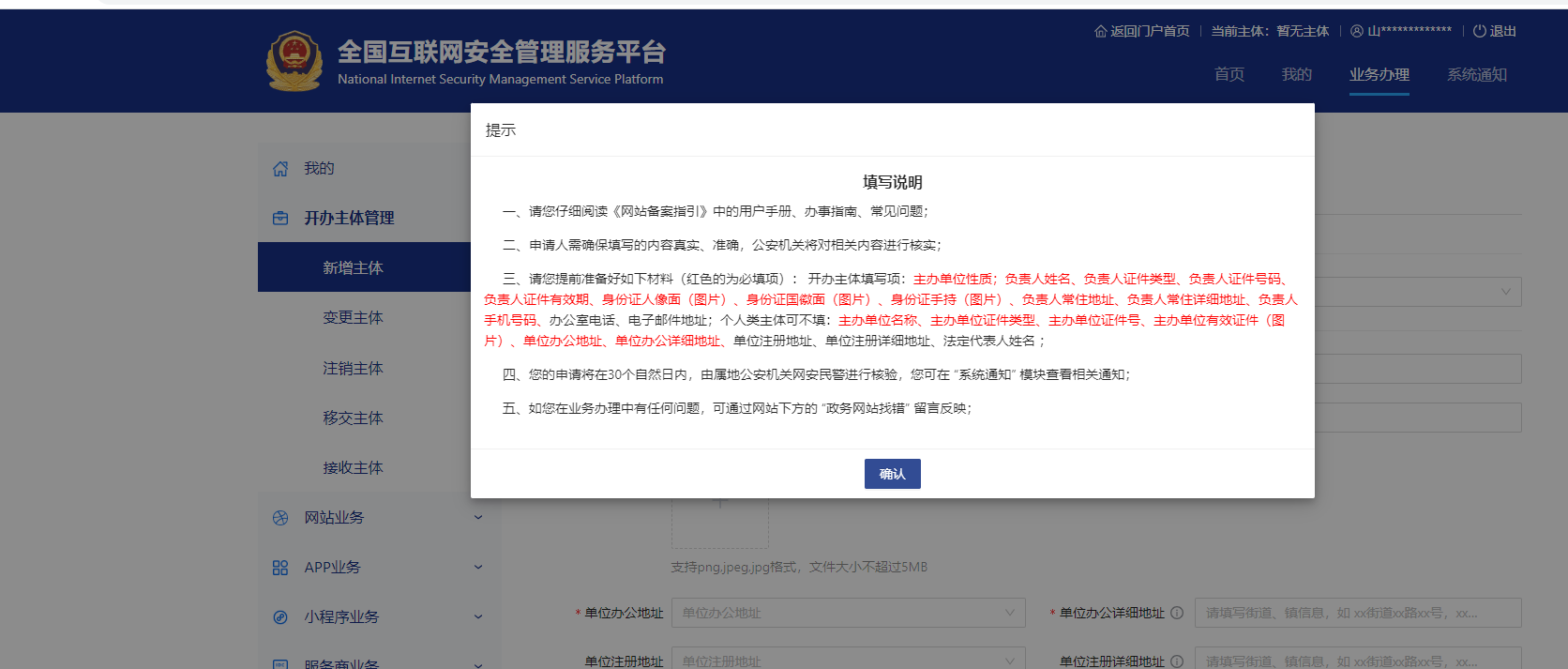Image resolution: width=1568 pixels, height=669 pixels.
Task: Open 业务办理 navigation tab
Action: 1380,74
